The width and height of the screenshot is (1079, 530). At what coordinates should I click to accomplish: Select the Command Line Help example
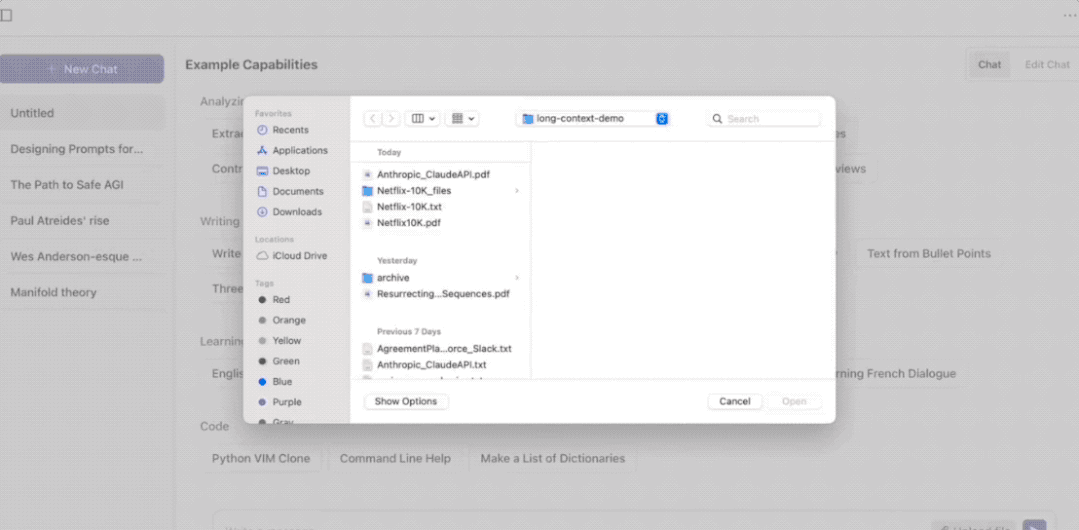click(395, 458)
